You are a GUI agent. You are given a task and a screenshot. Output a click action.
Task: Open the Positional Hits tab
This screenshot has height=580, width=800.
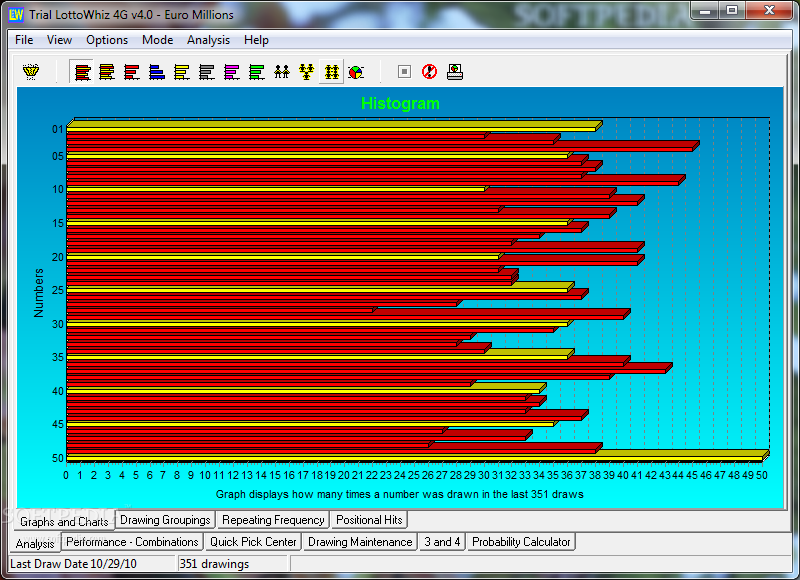click(369, 520)
